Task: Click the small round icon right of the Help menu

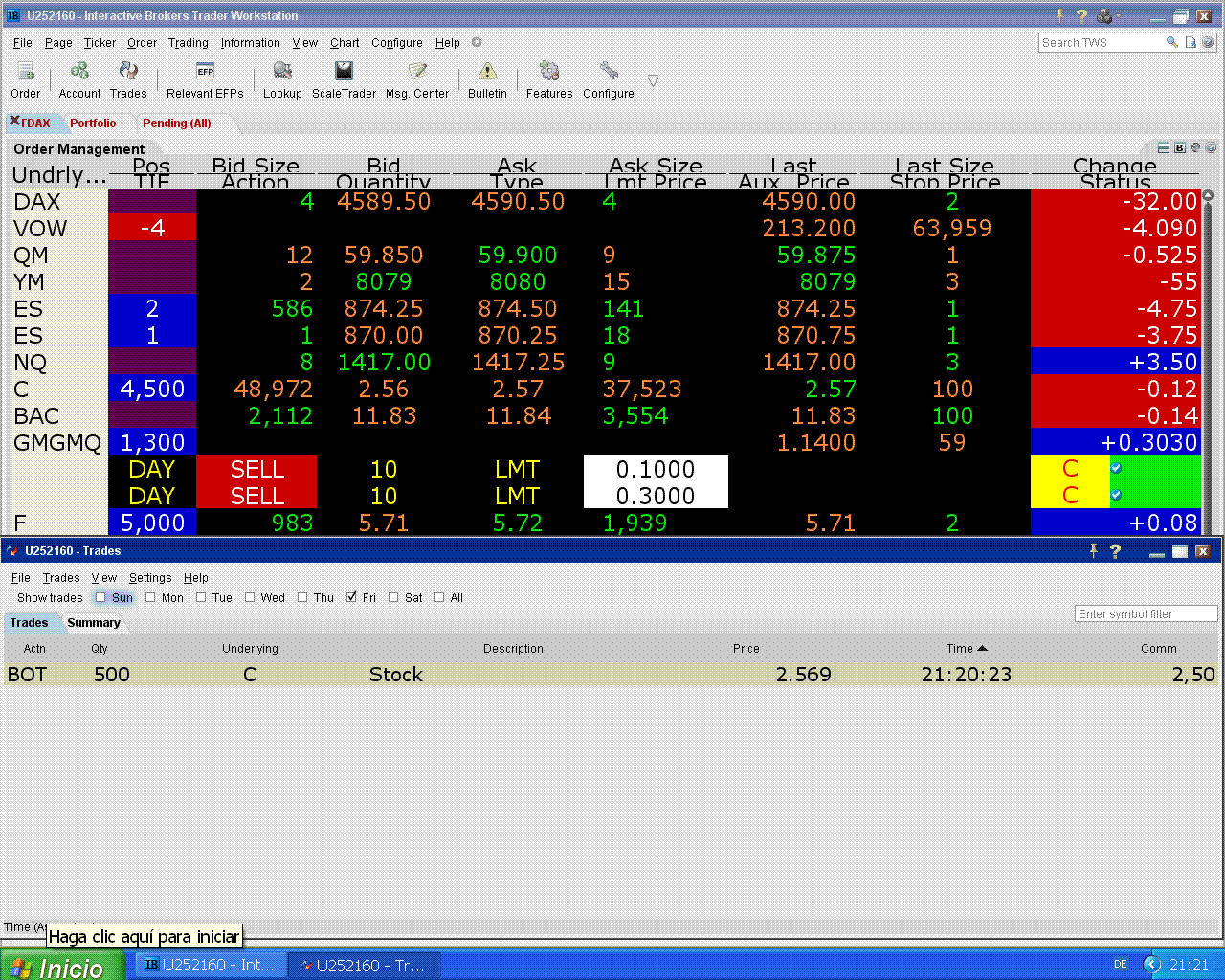Action: [x=477, y=42]
